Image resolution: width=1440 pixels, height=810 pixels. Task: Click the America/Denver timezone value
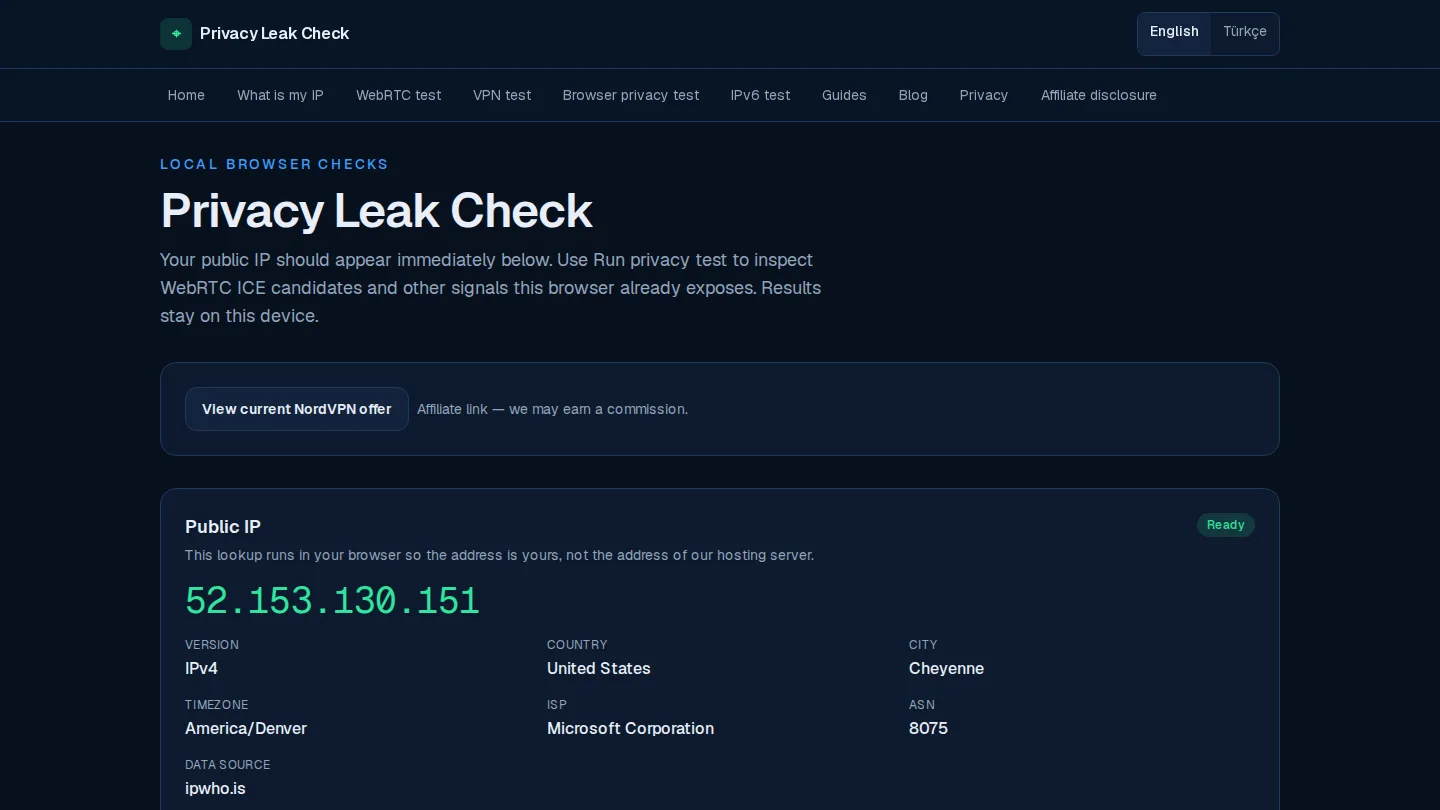pyautogui.click(x=246, y=728)
